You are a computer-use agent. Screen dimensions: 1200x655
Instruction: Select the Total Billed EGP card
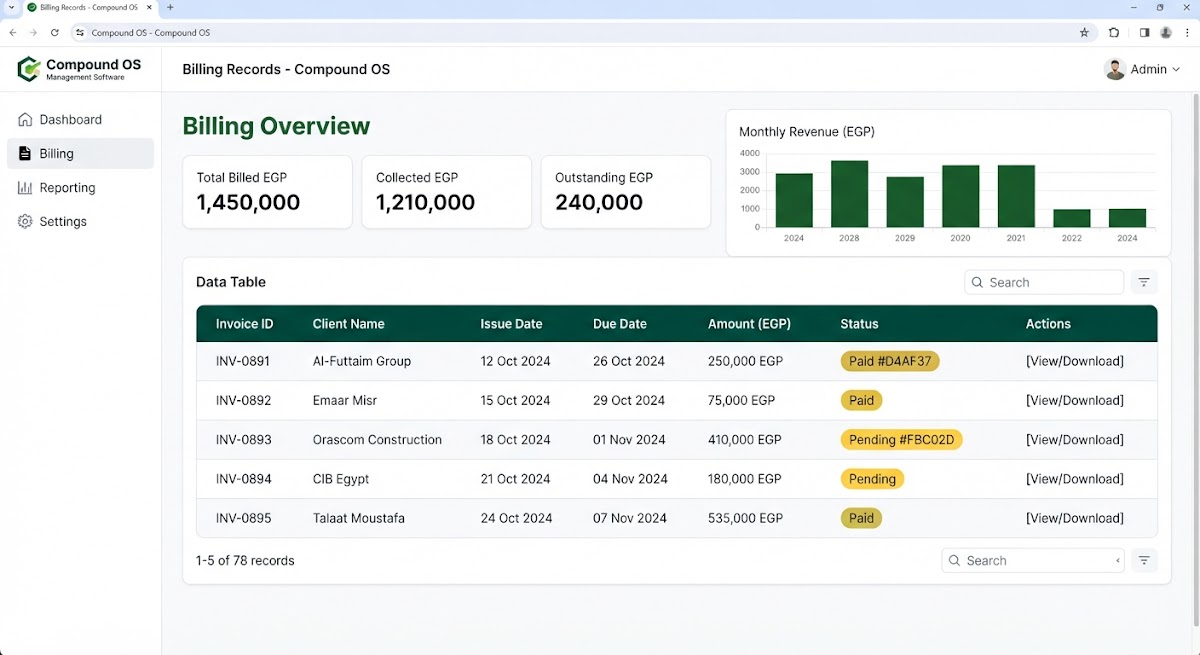point(267,192)
